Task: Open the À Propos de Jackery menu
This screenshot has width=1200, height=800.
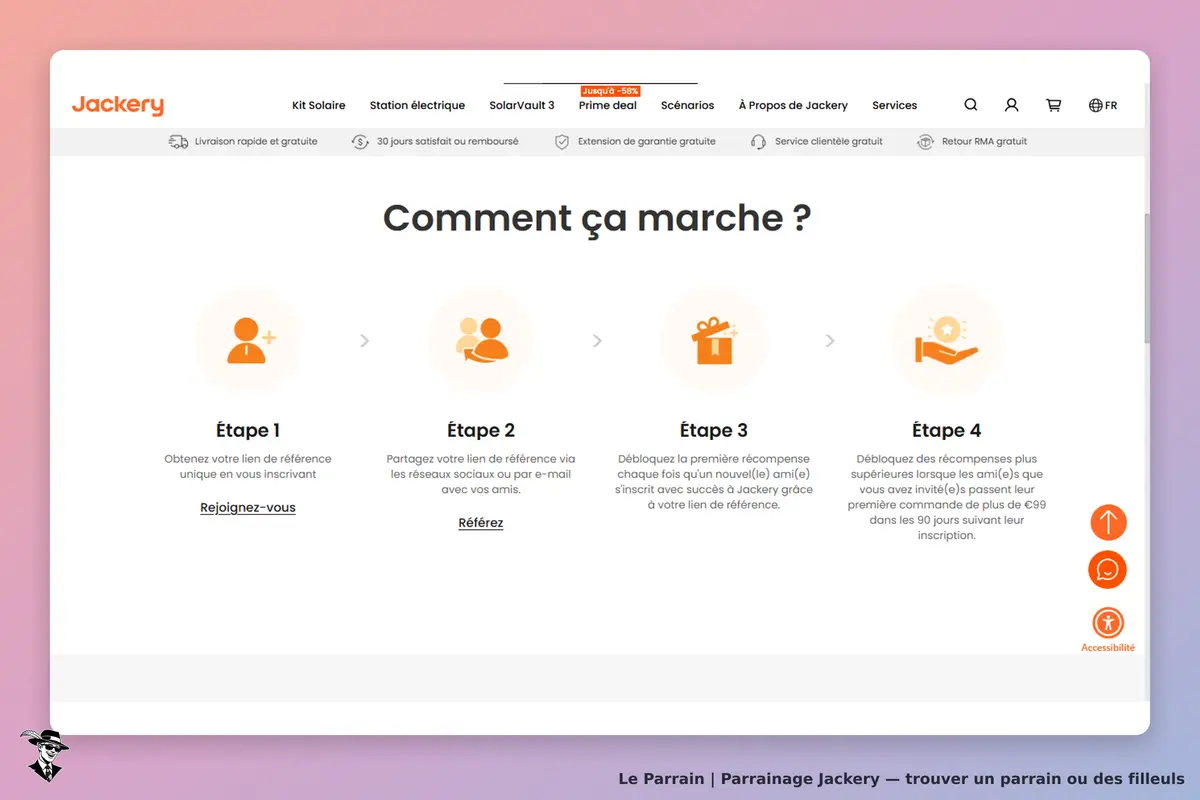Action: 793,105
